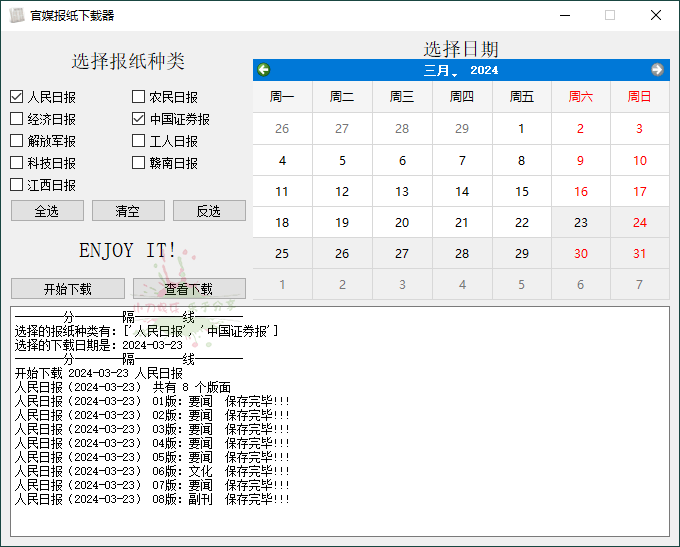The image size is (680, 547).
Task: Click the previous month arrow icon
Action: [x=264, y=70]
